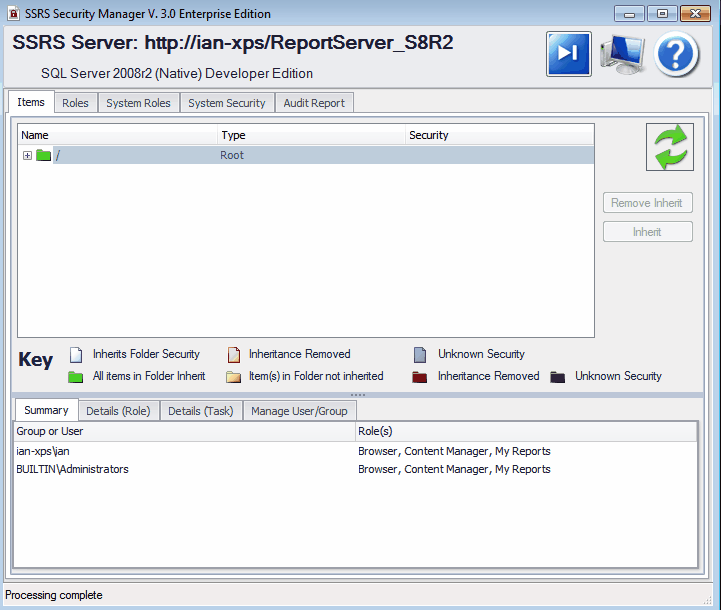Select the ian-xps\ian user row
The height and width of the screenshot is (610, 721).
tap(355, 451)
